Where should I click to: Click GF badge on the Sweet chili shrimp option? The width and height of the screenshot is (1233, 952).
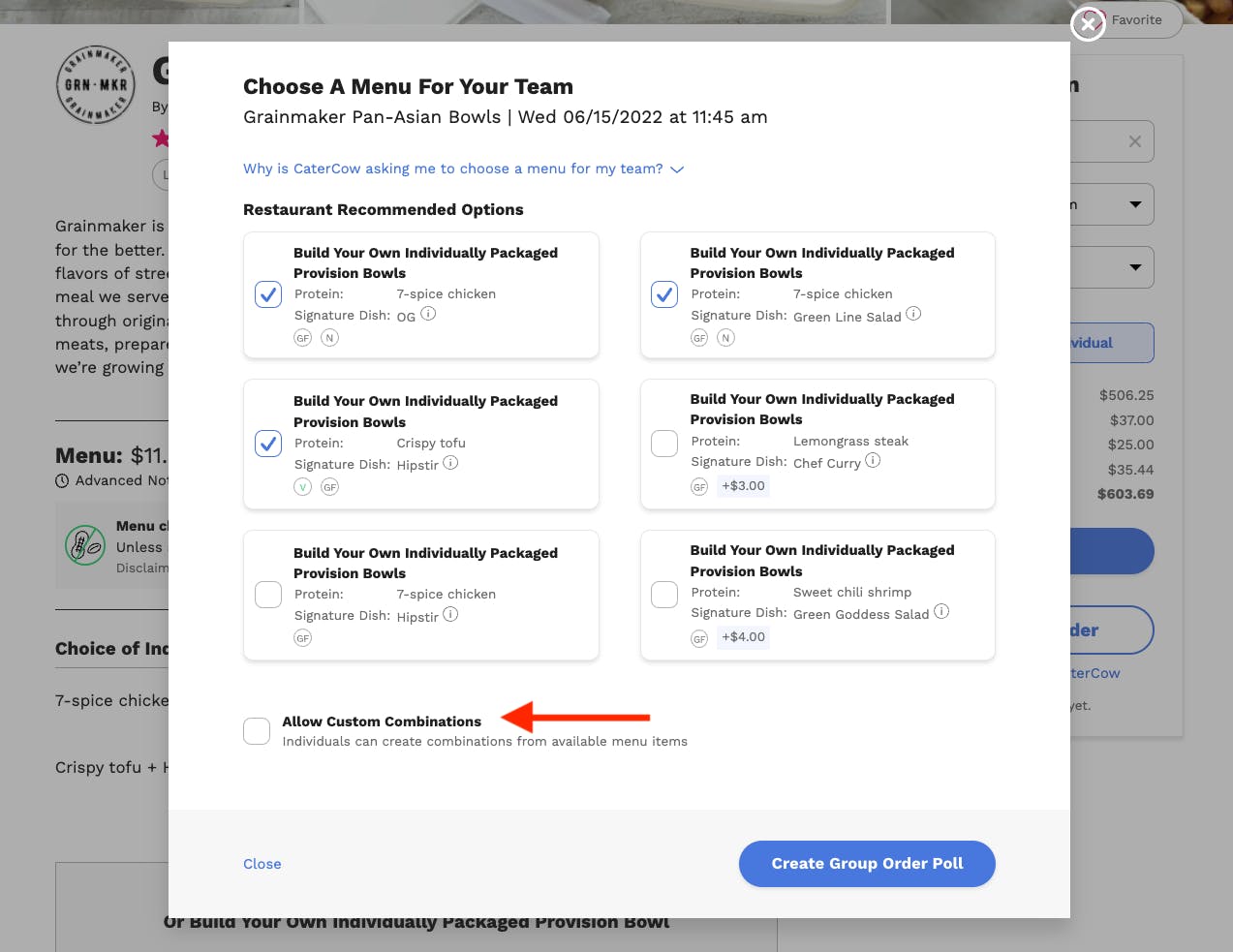[x=699, y=638]
